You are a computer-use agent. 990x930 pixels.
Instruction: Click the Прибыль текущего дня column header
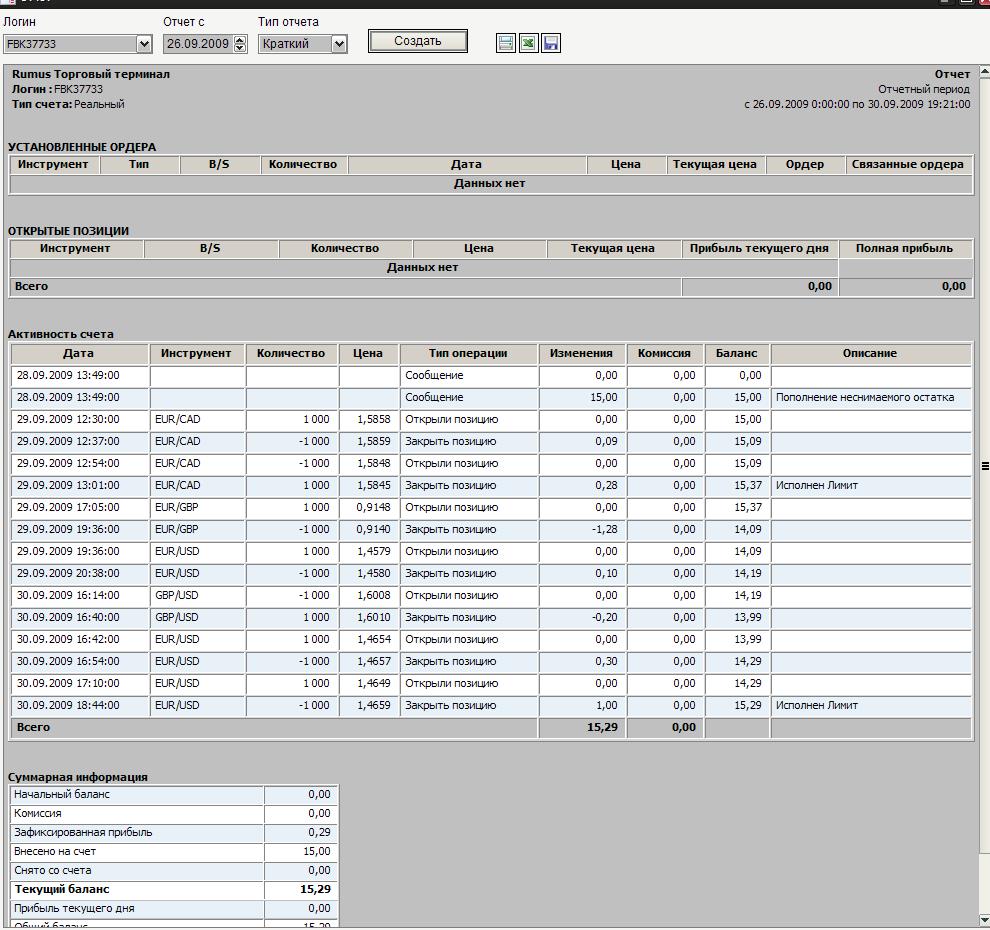coord(759,249)
